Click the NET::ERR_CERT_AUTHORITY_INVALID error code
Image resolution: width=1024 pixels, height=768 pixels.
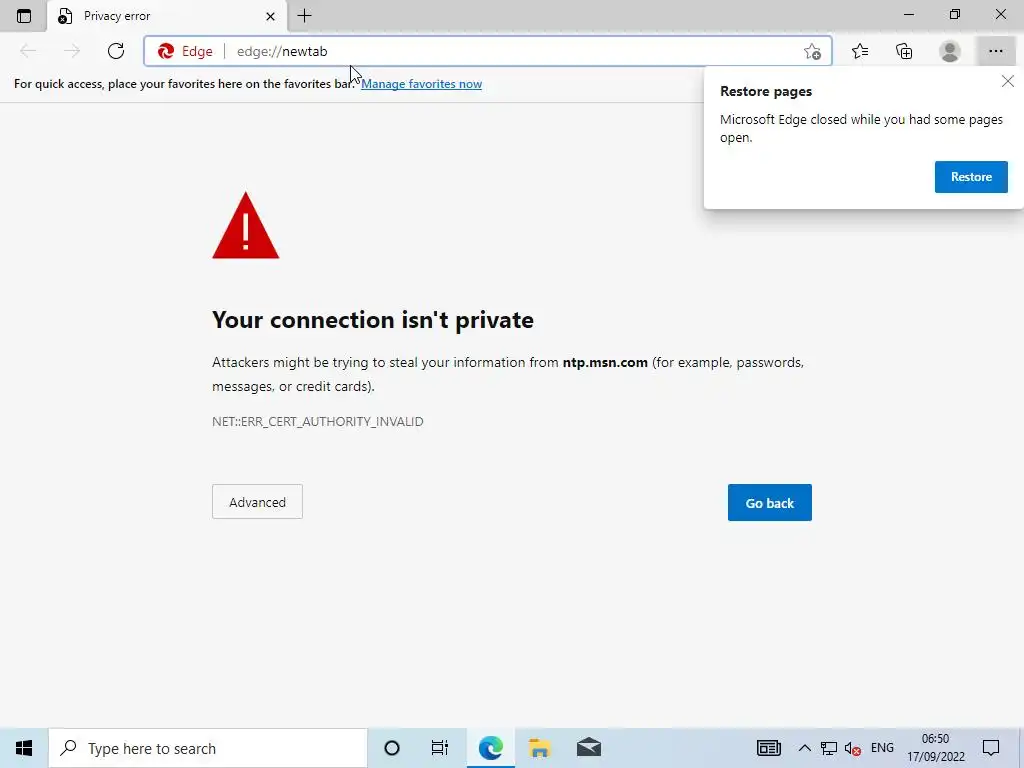point(317,422)
